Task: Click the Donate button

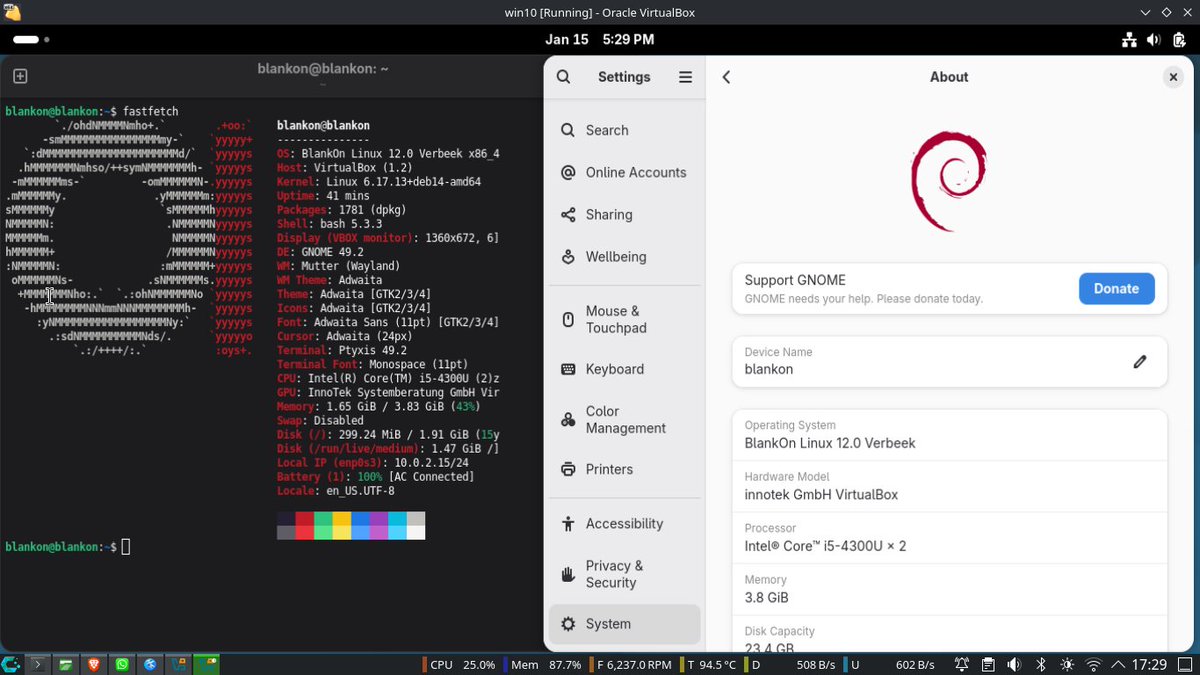Action: [1116, 288]
